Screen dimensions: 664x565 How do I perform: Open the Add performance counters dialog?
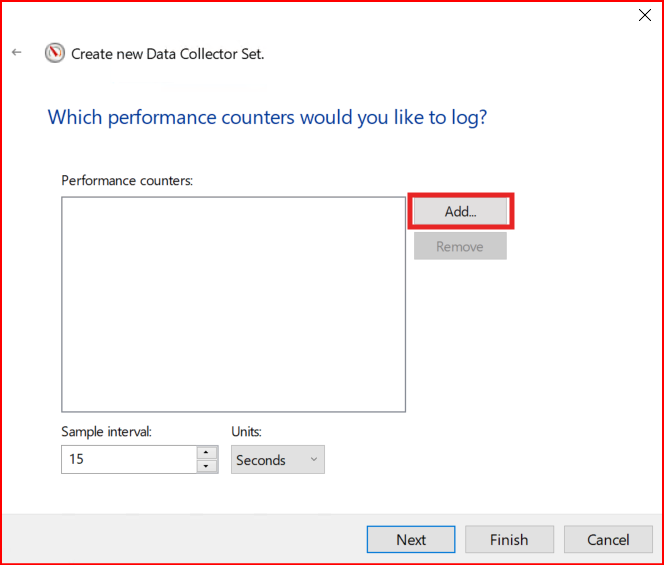click(460, 212)
